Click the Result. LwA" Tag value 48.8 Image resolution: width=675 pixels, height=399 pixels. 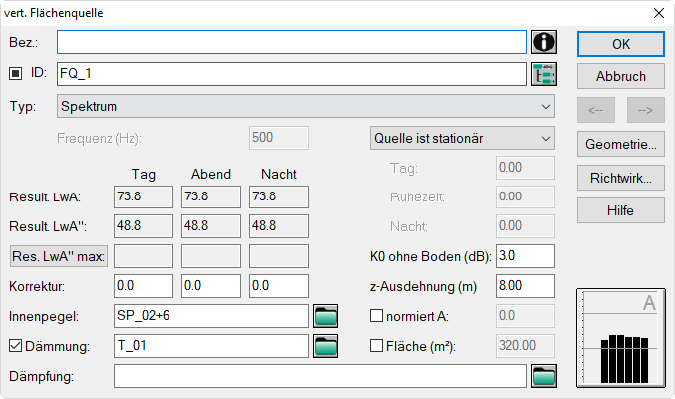[143, 226]
